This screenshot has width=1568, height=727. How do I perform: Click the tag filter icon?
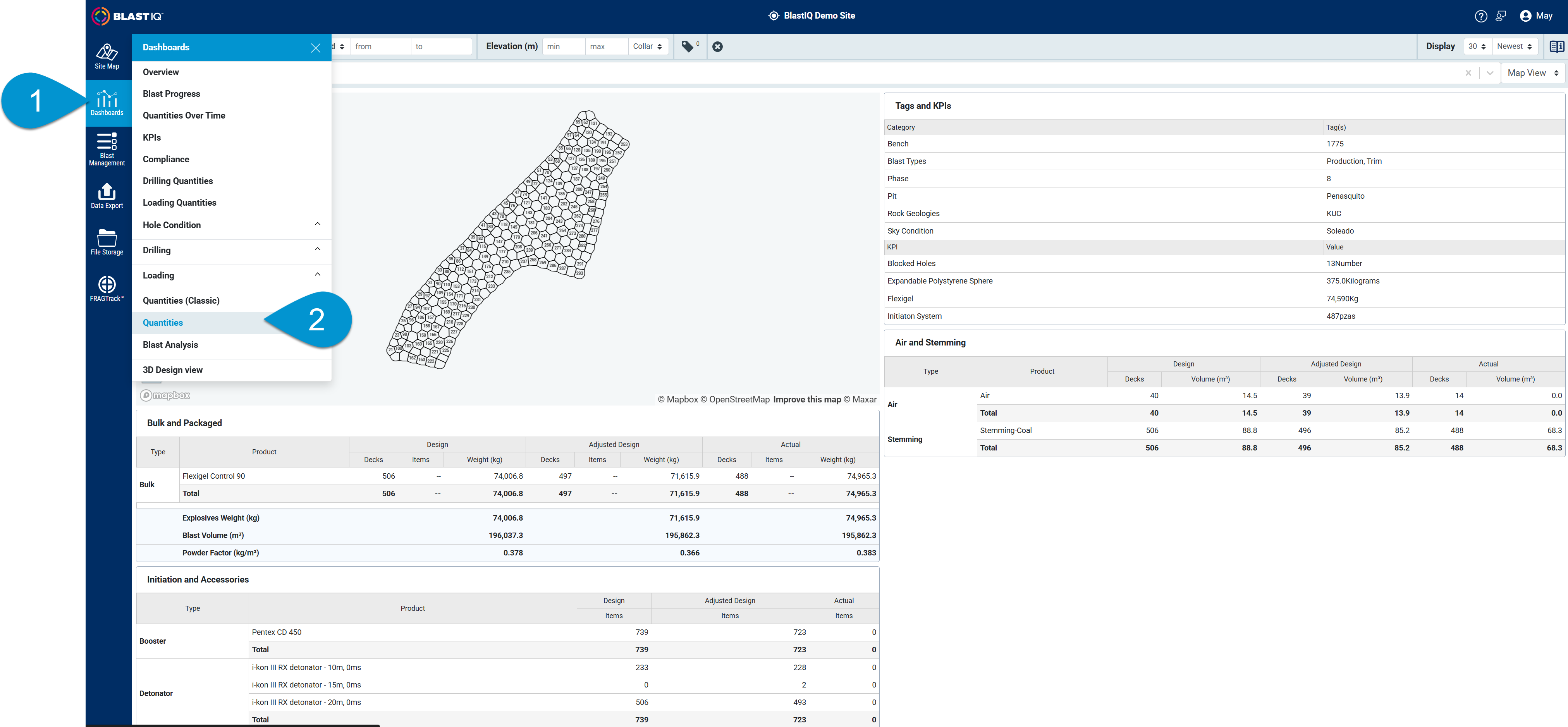click(x=687, y=46)
